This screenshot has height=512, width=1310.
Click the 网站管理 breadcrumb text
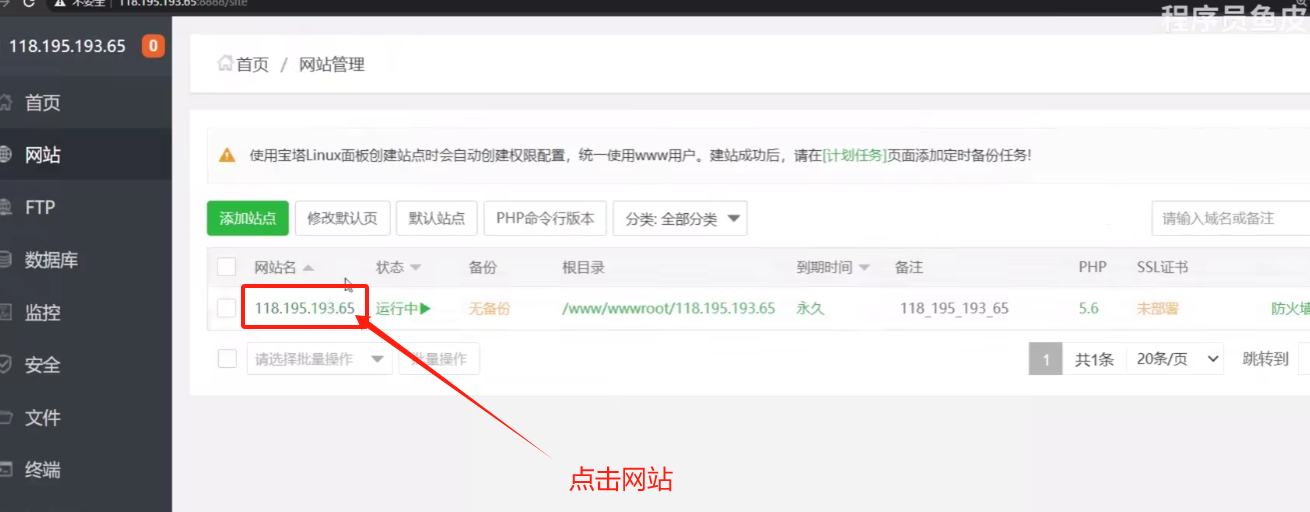click(332, 65)
